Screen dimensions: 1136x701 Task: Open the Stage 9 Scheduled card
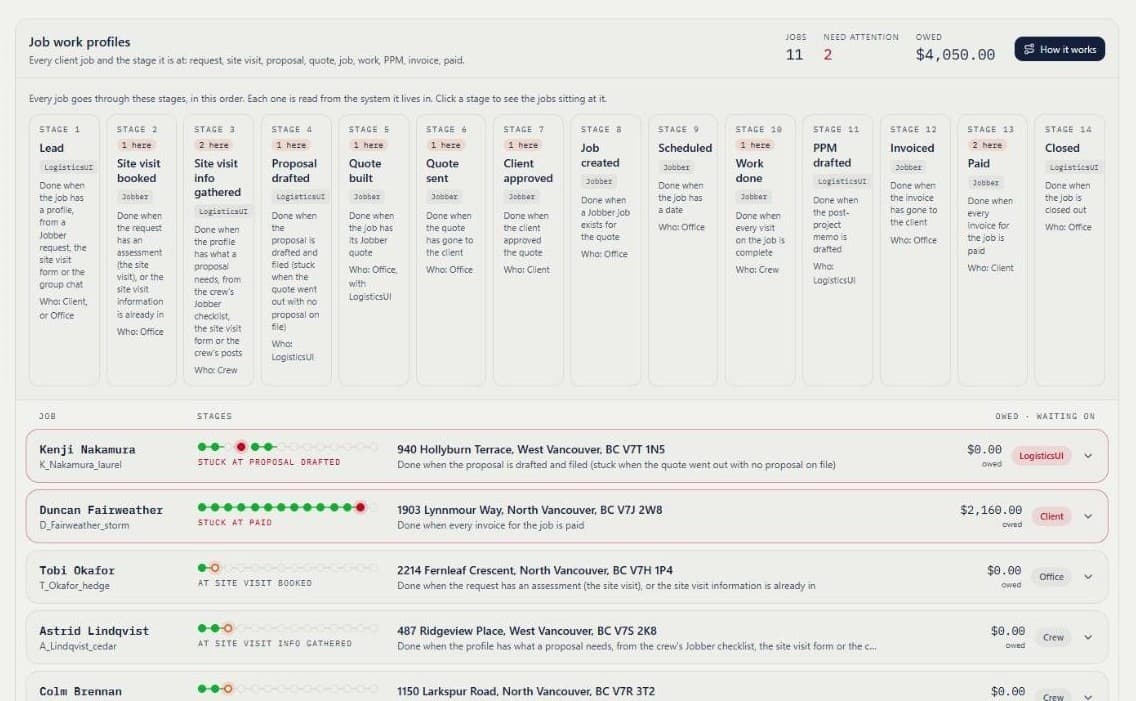pyautogui.click(x=683, y=250)
